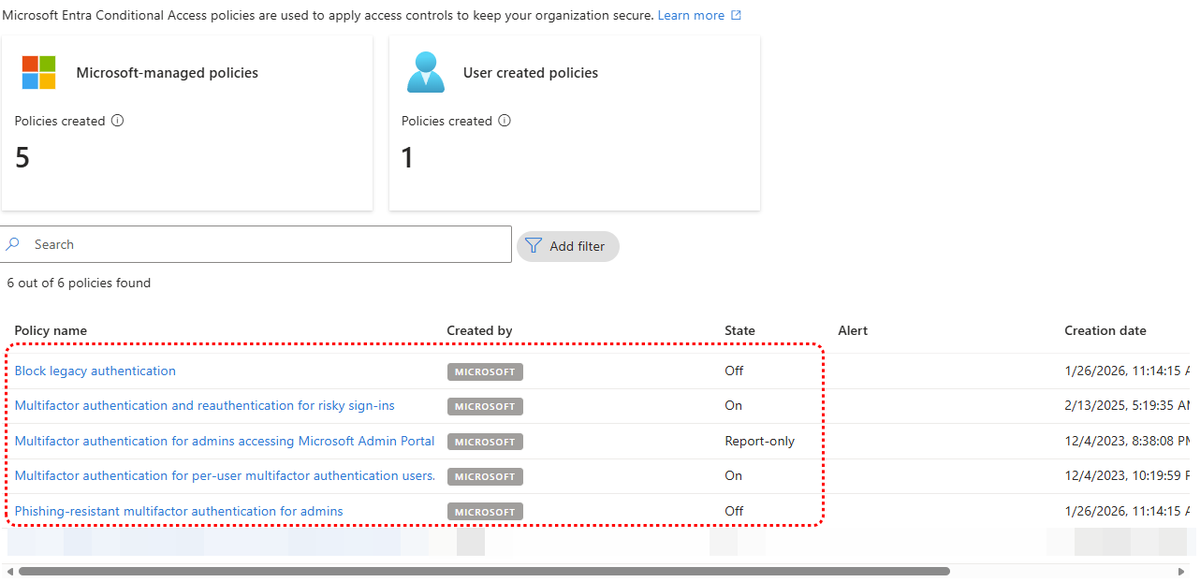Click creation date 12/4/2023, 8:38:08 cell
Screen dimensions: 1200x582
[x=1128, y=441]
